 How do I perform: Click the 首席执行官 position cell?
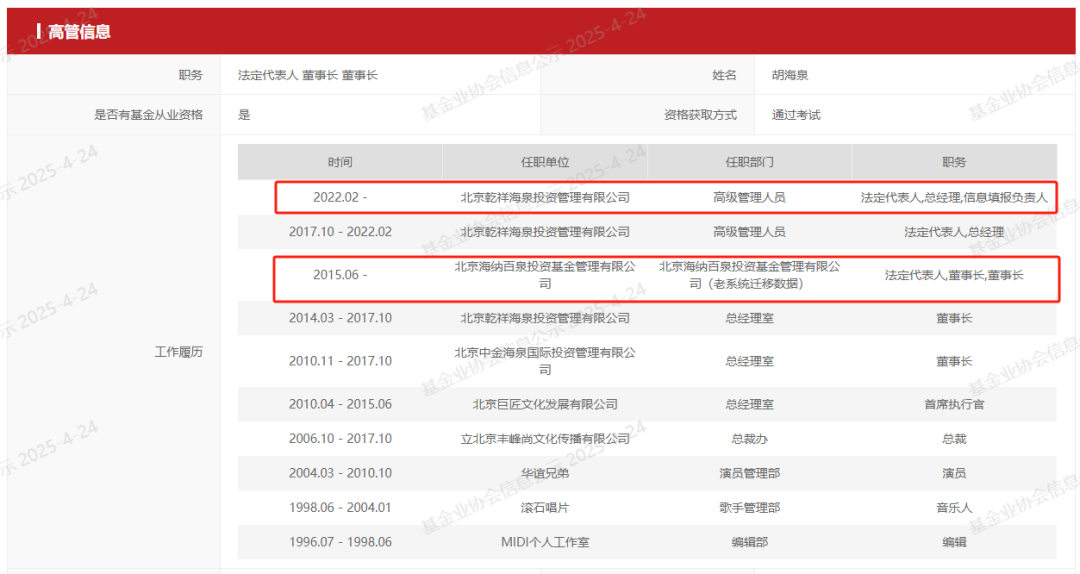pos(954,405)
